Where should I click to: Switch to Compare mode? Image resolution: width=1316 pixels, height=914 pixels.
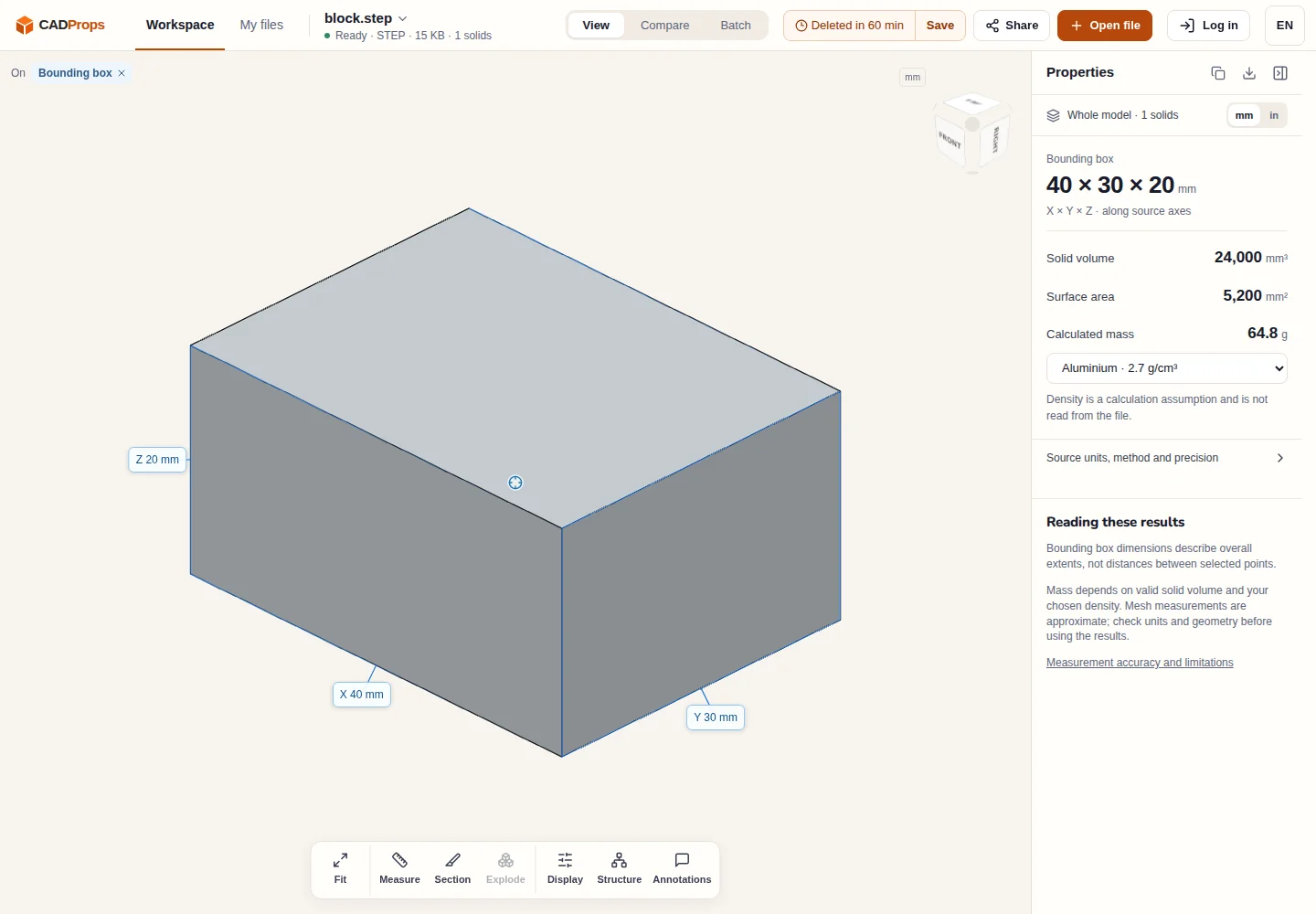(x=664, y=26)
